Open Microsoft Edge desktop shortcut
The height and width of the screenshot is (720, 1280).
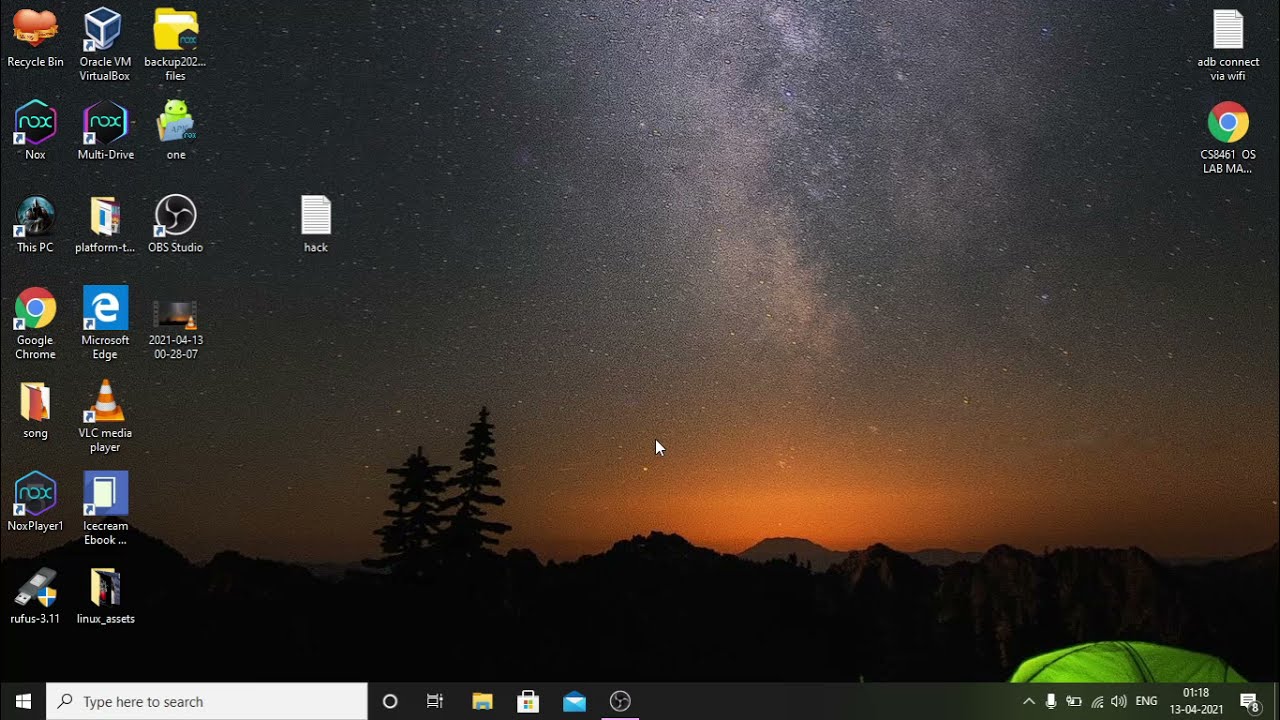tap(105, 323)
